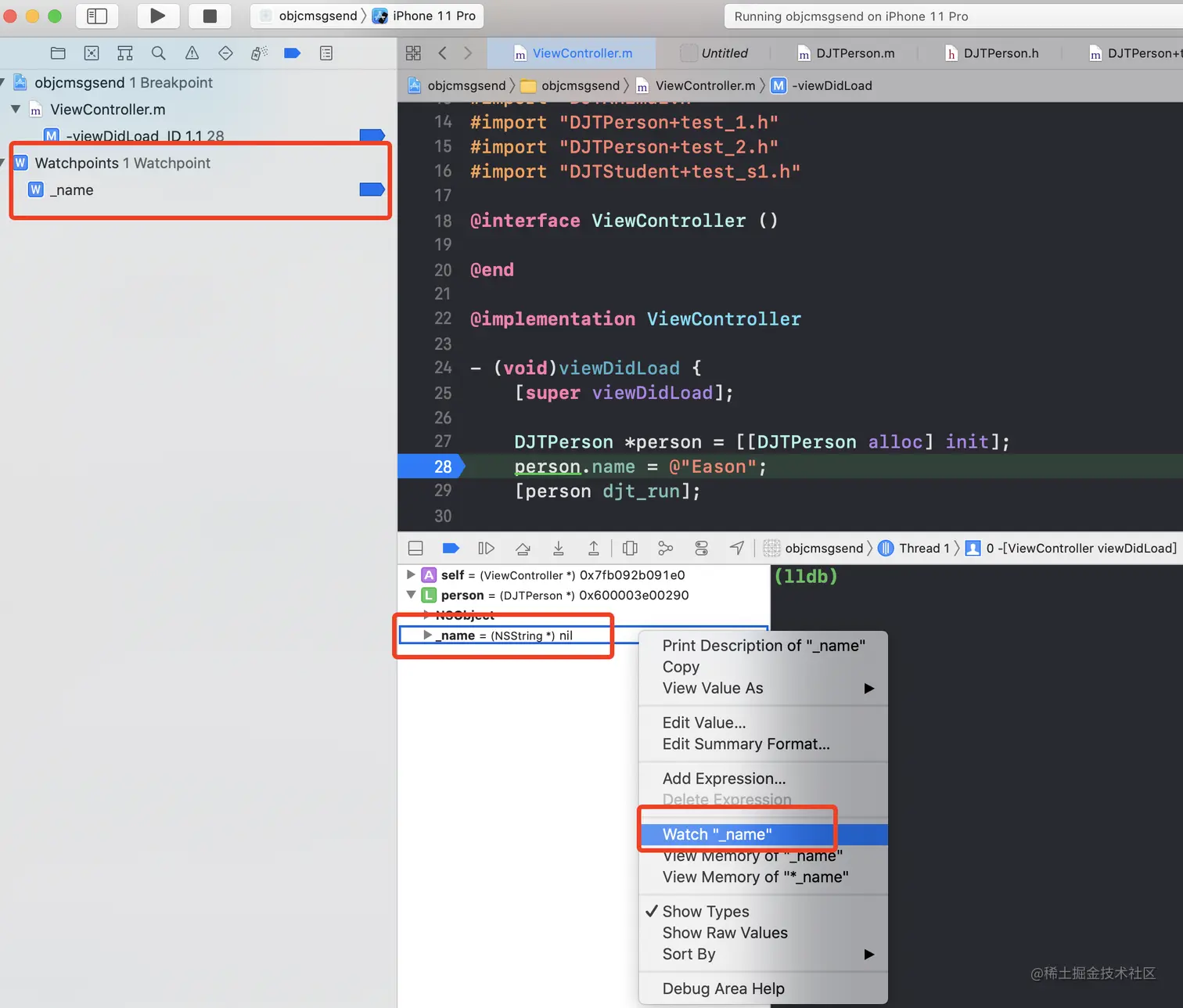This screenshot has width=1183, height=1008.
Task: Click objcmsgsend folder in breadcrumb
Action: pos(570,85)
